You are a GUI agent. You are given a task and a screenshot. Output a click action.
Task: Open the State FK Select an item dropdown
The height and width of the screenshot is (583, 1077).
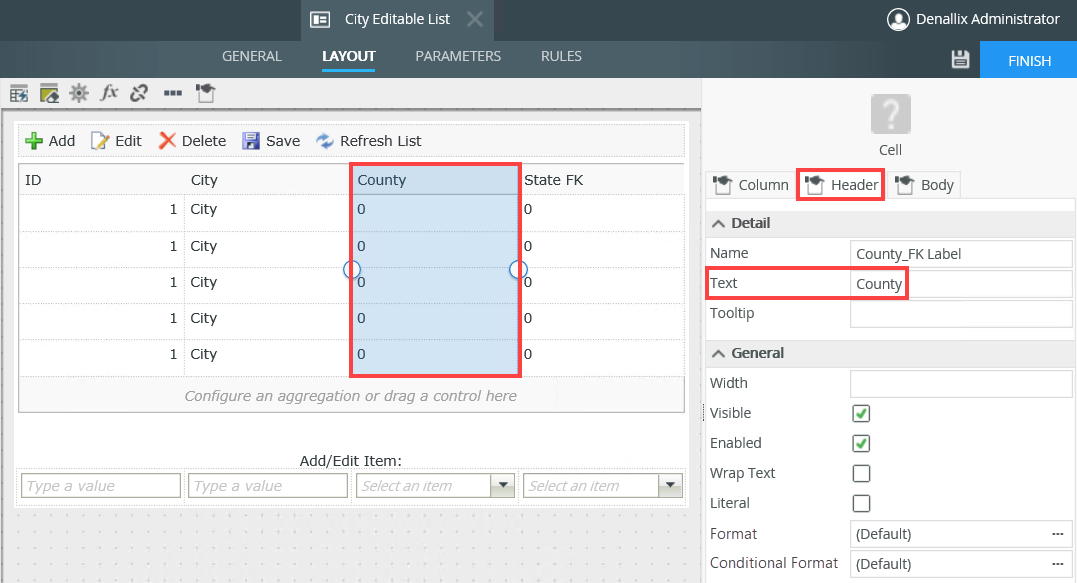tap(670, 485)
